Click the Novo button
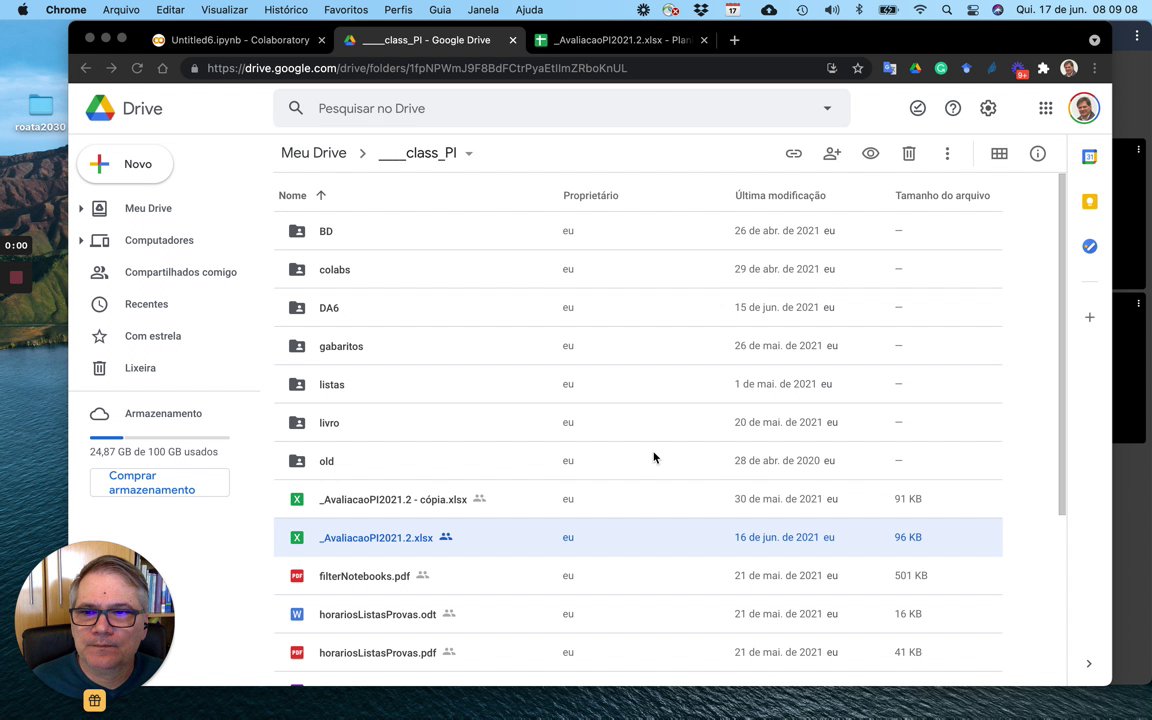Image resolution: width=1152 pixels, height=720 pixels. click(x=125, y=164)
